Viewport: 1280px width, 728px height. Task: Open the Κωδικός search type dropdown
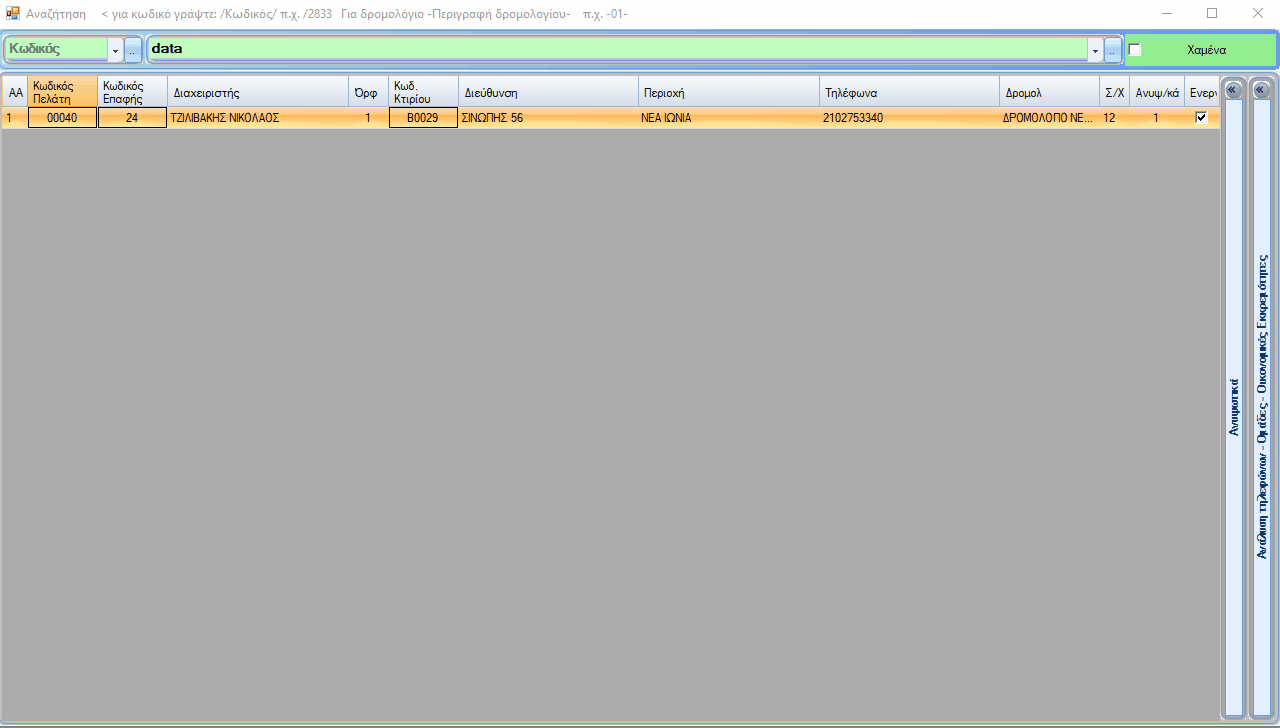click(115, 50)
